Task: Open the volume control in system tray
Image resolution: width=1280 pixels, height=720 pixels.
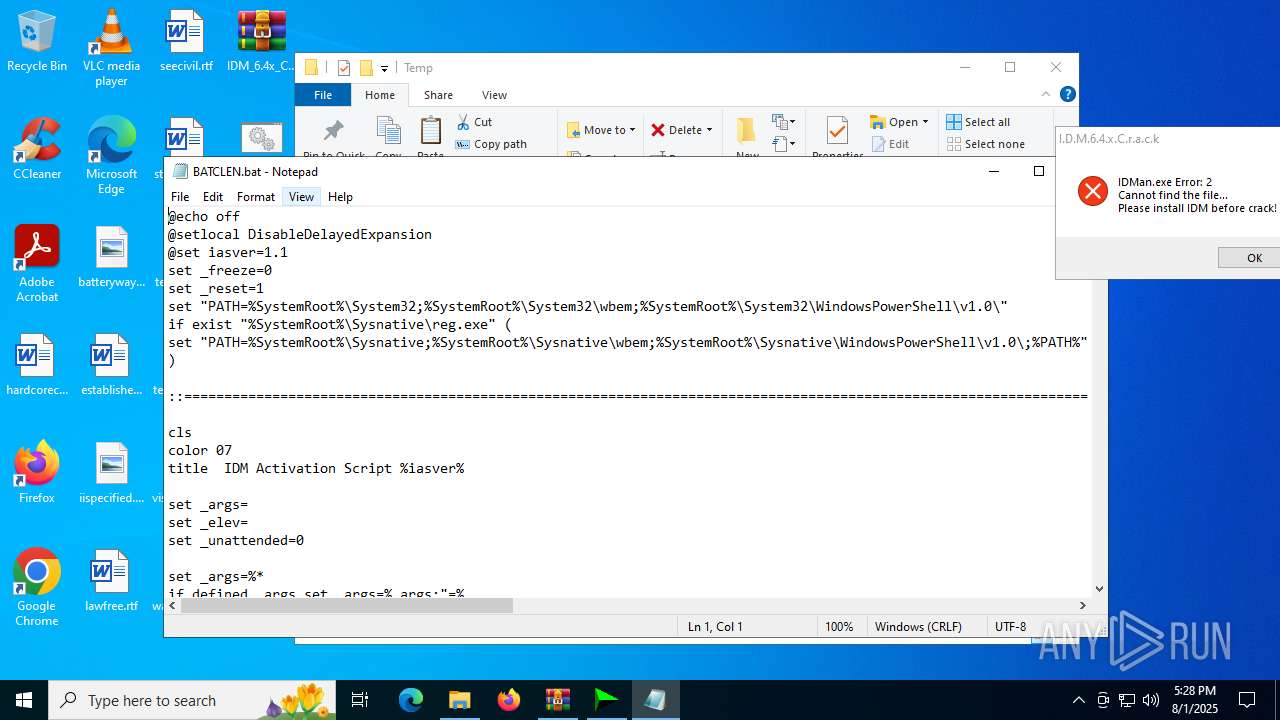Action: pos(1151,700)
